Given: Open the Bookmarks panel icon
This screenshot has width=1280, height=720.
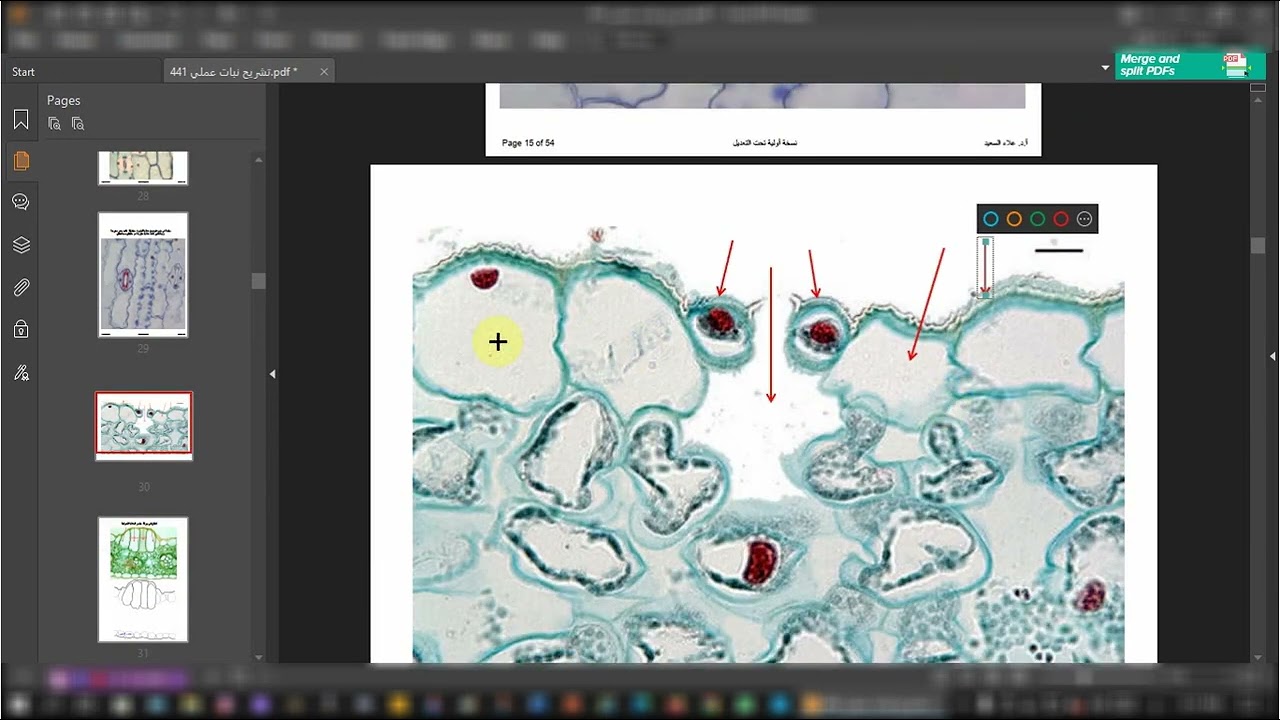Looking at the screenshot, I should coord(21,120).
